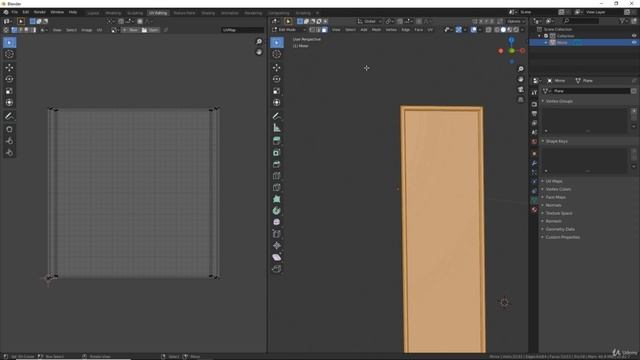Click Open image button in UV editor
The width and height of the screenshot is (640, 360).
point(150,30)
